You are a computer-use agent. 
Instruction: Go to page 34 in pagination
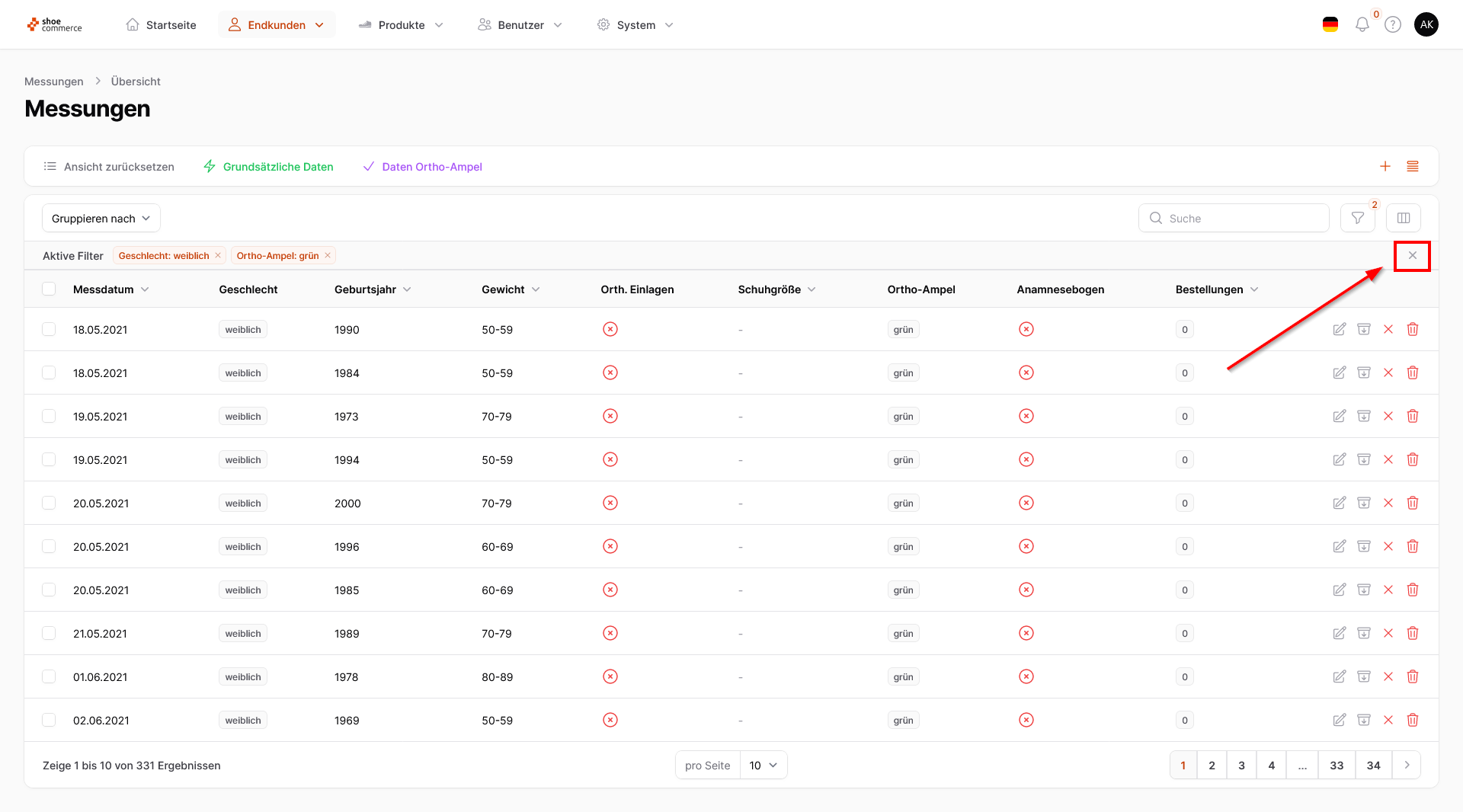tap(1373, 766)
